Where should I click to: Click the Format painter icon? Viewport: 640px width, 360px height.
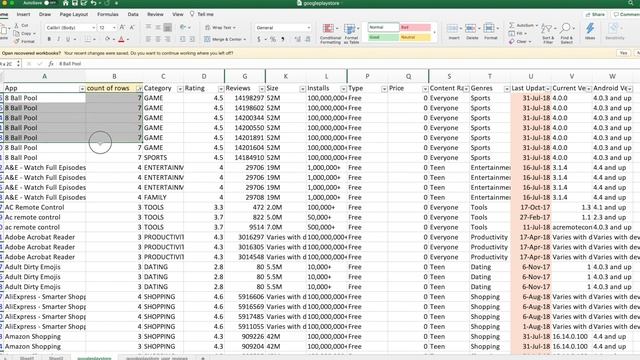(x=17, y=41)
